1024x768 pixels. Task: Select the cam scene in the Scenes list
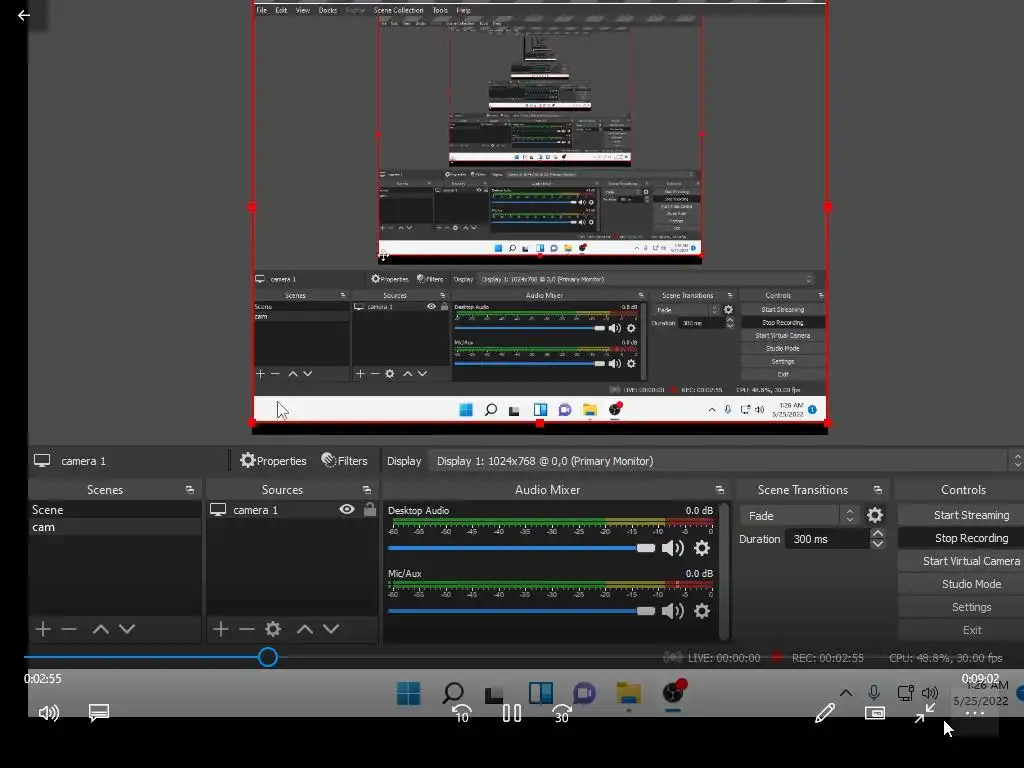coord(114,527)
